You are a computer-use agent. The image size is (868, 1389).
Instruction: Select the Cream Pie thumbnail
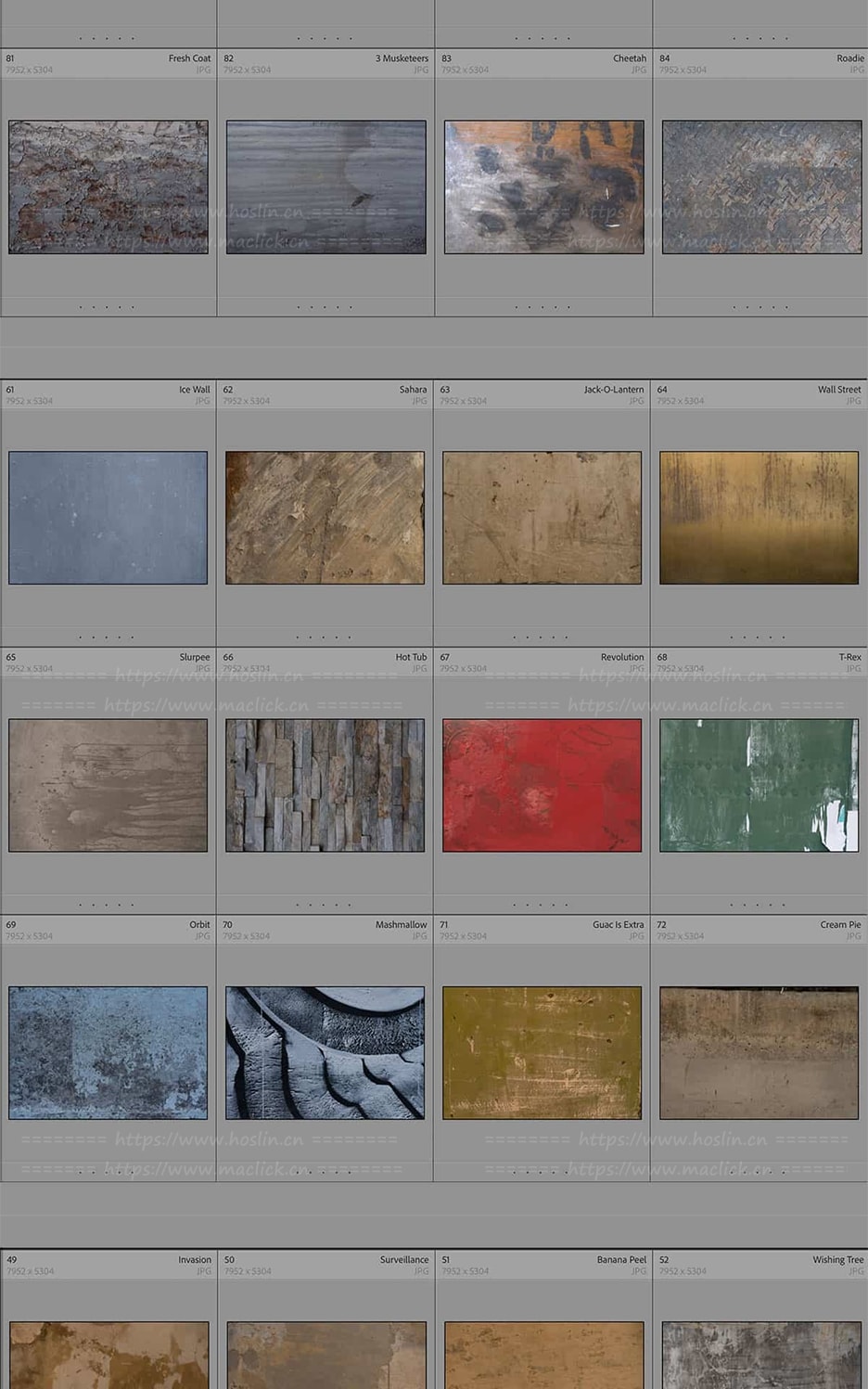[759, 1052]
